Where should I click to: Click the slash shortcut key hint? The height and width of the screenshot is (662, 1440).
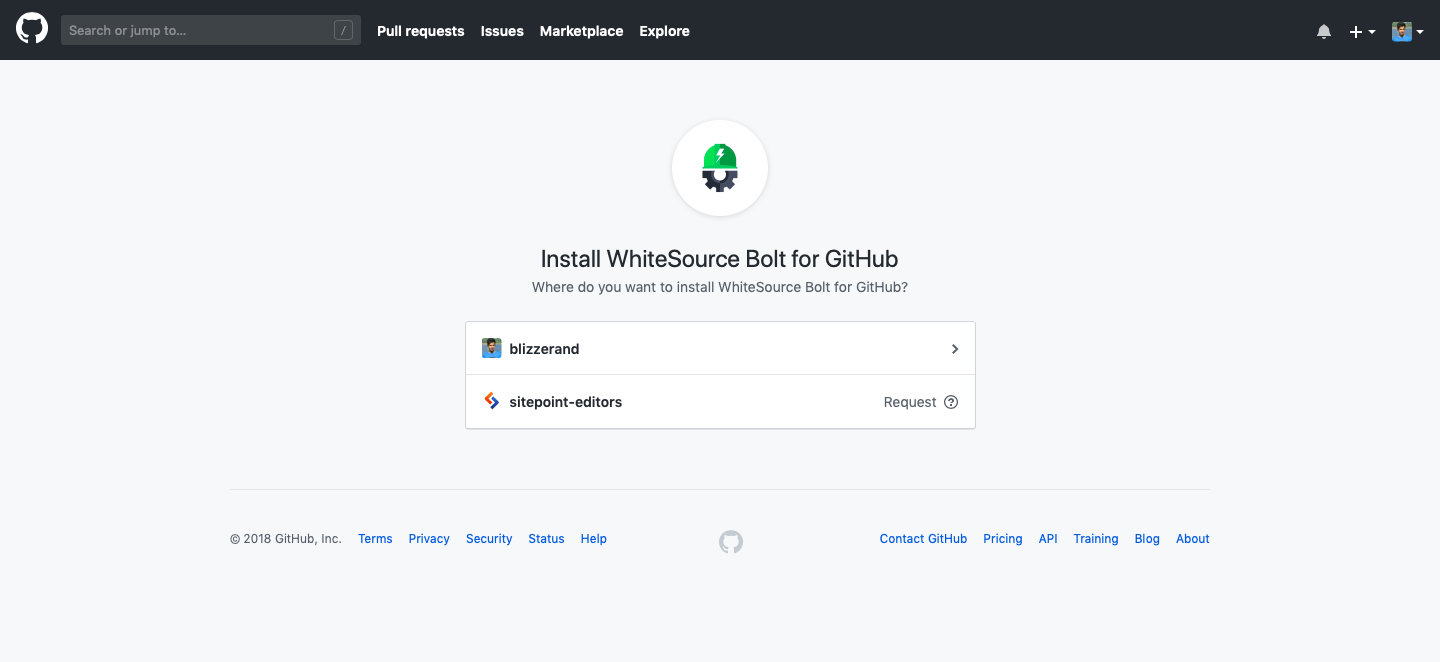(343, 30)
